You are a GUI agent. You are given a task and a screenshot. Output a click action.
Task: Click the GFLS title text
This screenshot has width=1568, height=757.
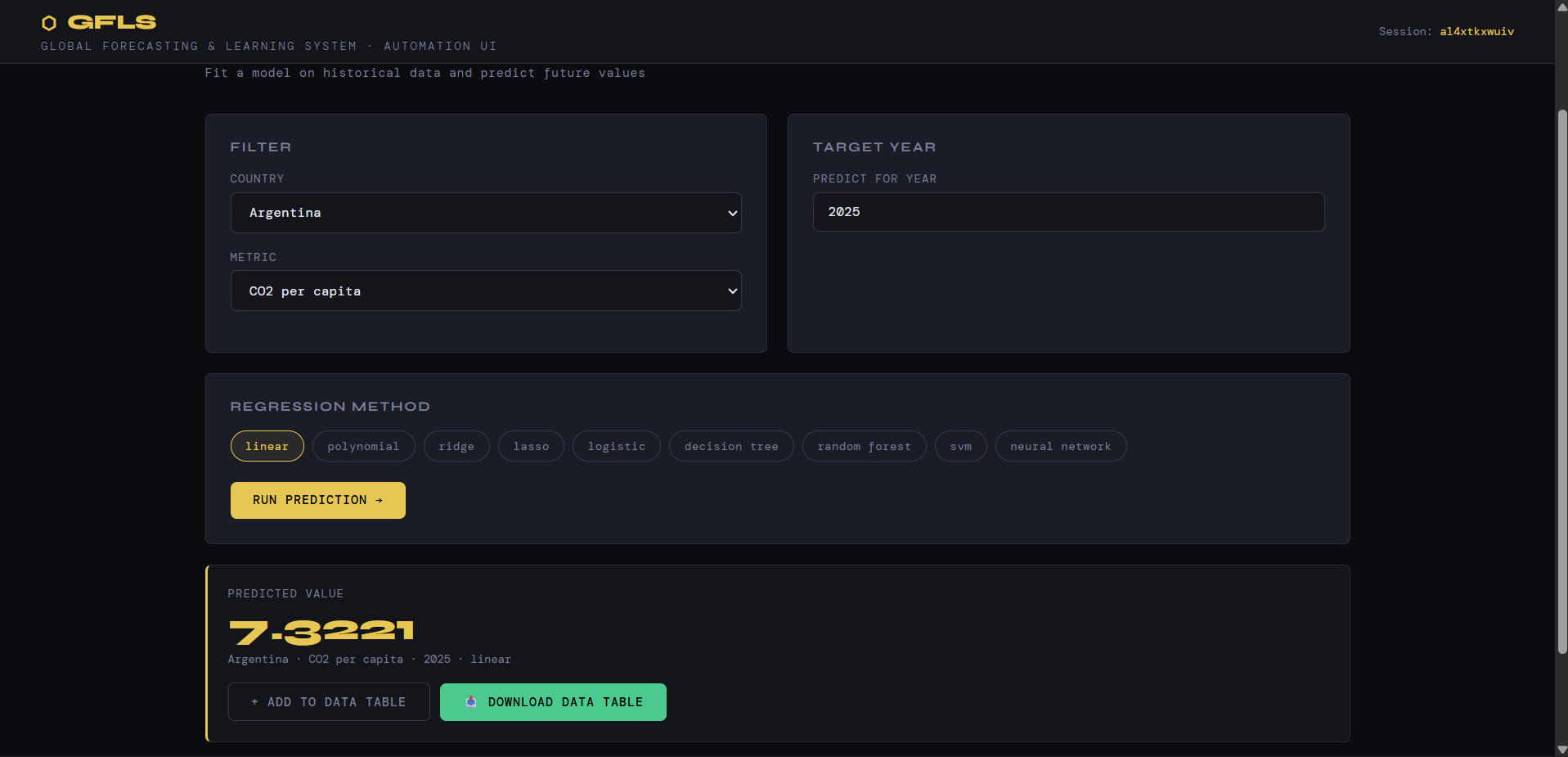coord(112,22)
